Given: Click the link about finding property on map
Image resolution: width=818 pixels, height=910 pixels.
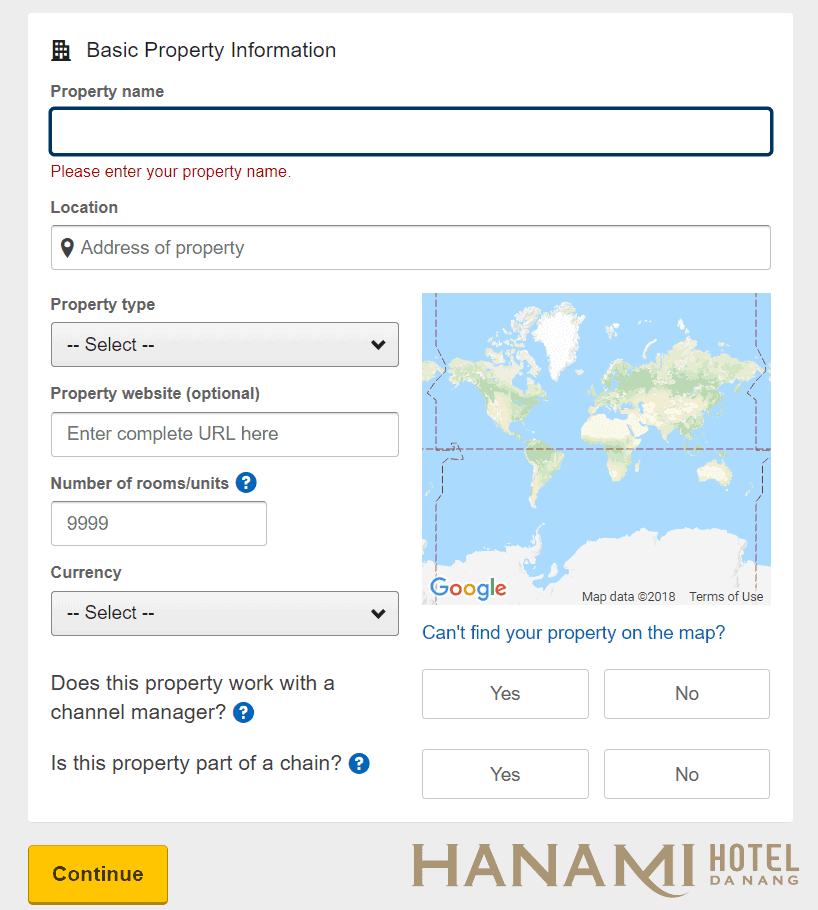Looking at the screenshot, I should click(x=573, y=632).
